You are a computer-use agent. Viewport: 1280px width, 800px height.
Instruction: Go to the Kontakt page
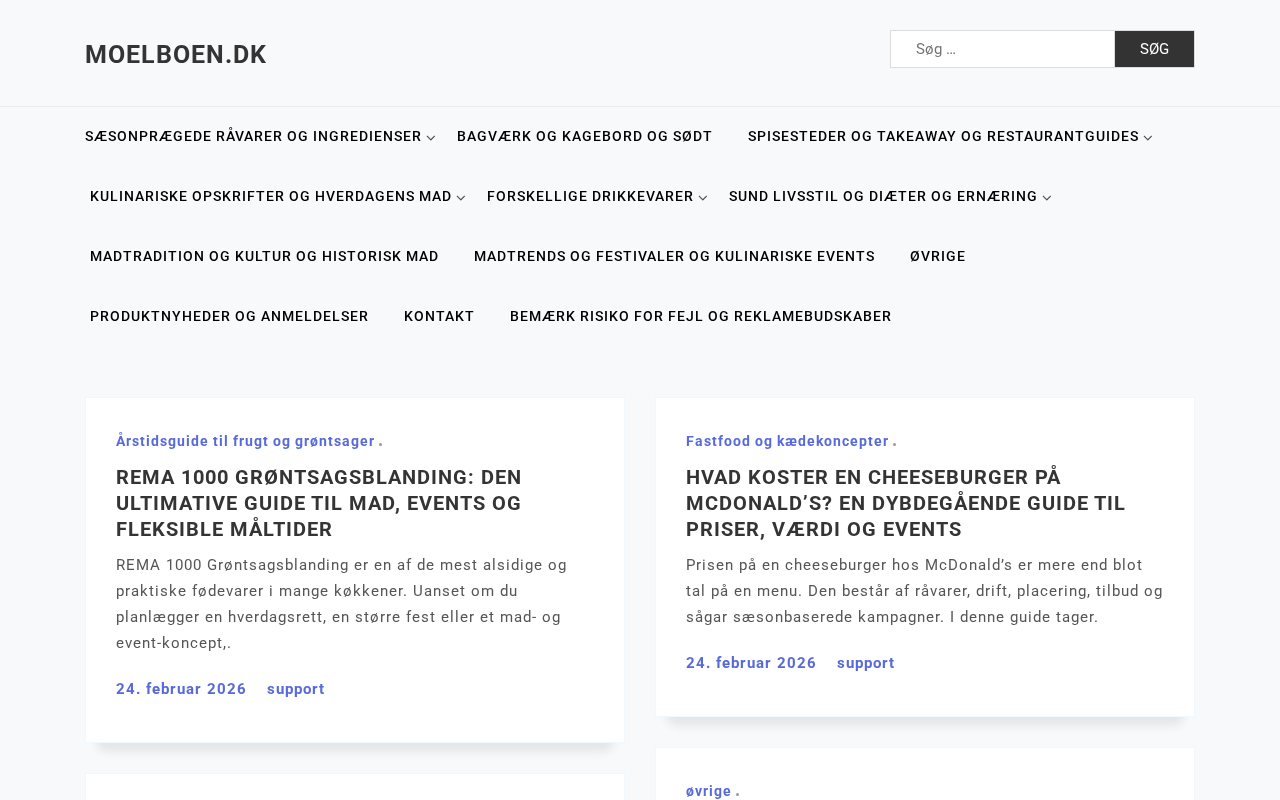pos(439,317)
